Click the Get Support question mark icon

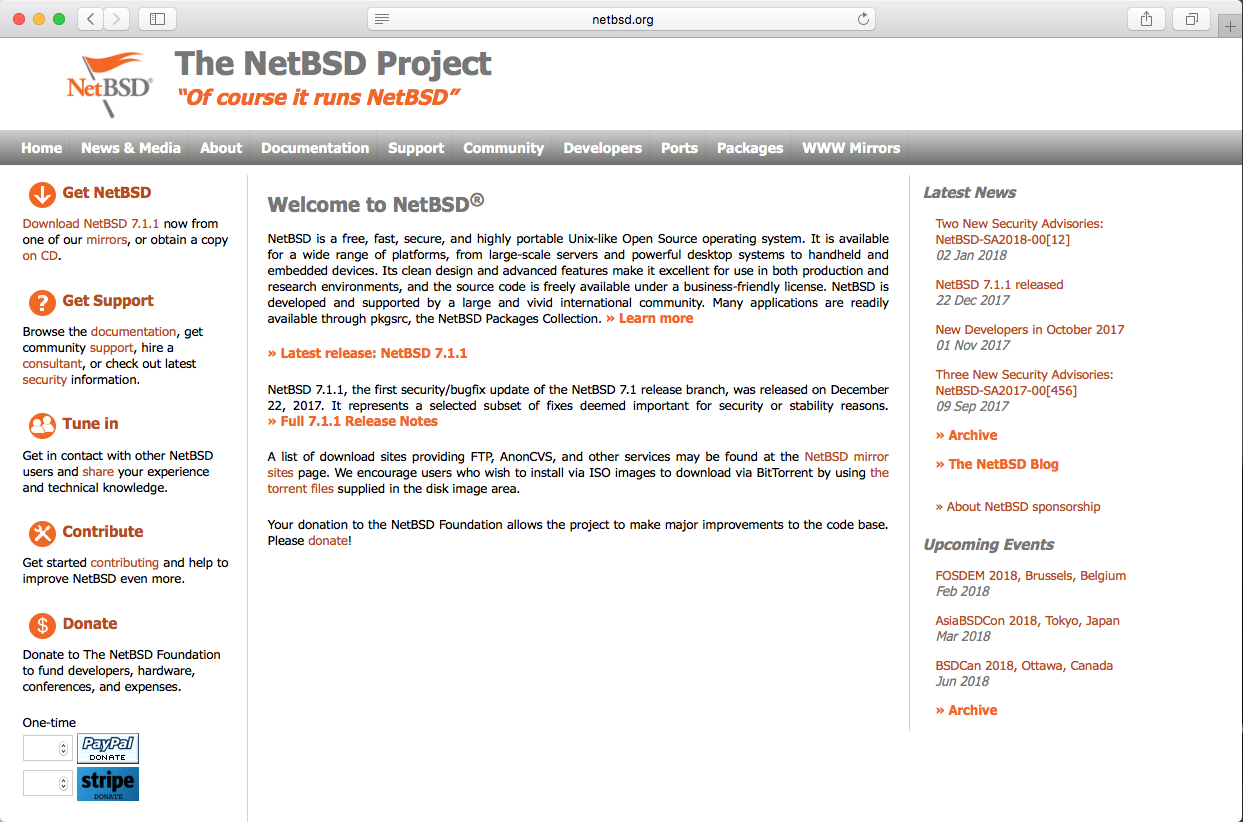[42, 302]
